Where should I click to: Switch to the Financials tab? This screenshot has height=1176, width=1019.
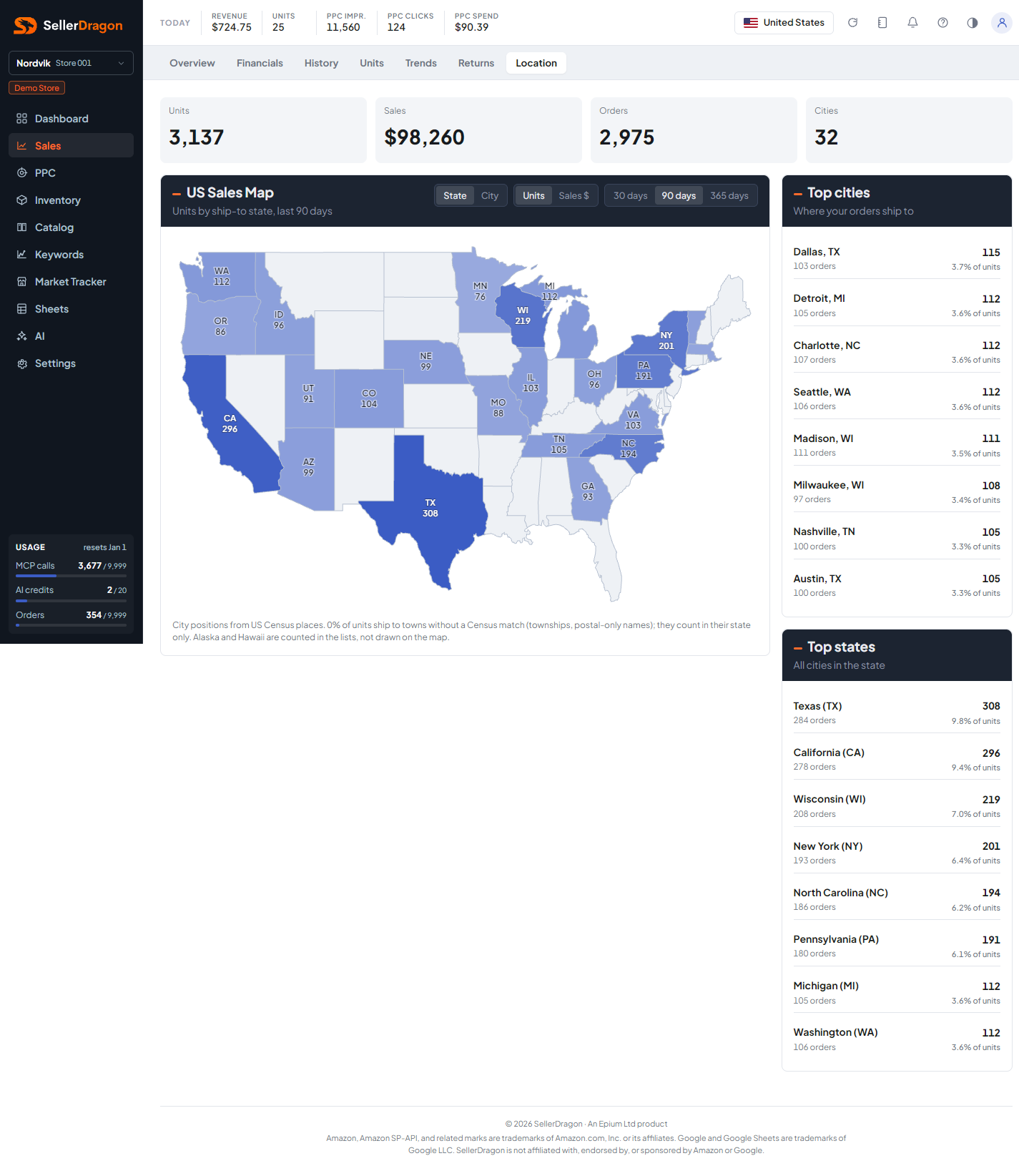point(260,63)
